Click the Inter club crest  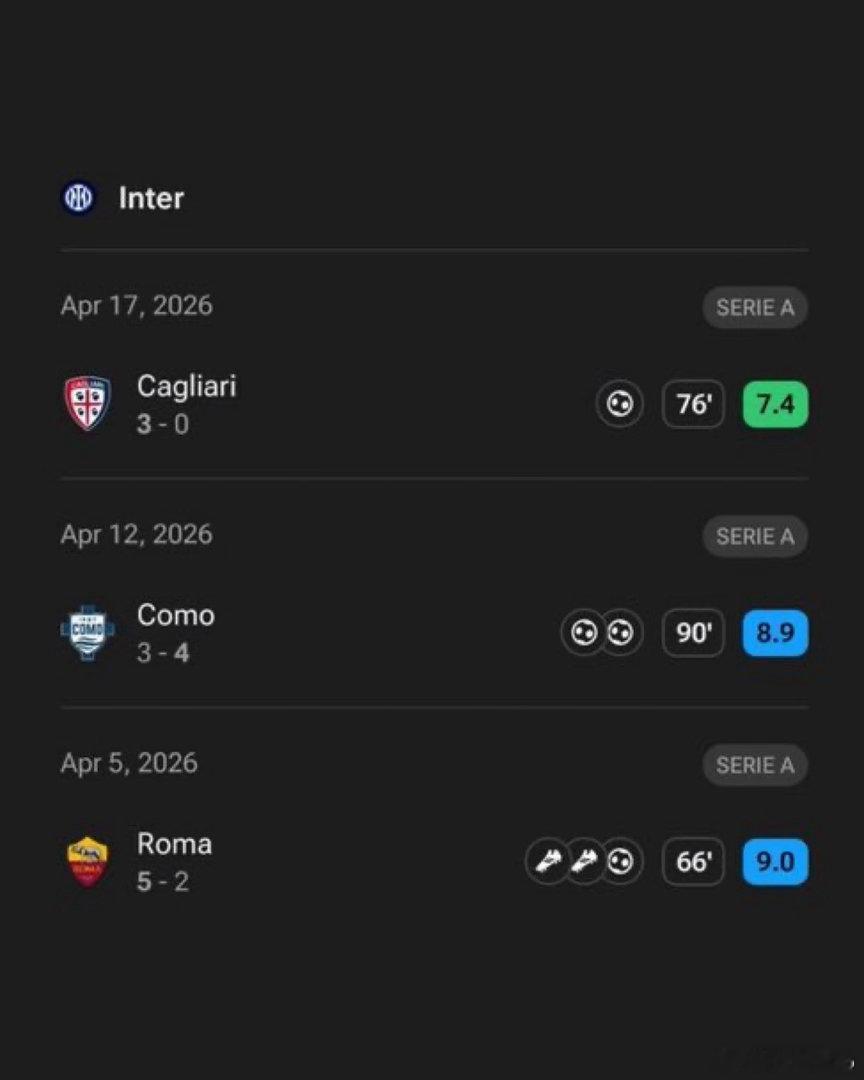(78, 198)
